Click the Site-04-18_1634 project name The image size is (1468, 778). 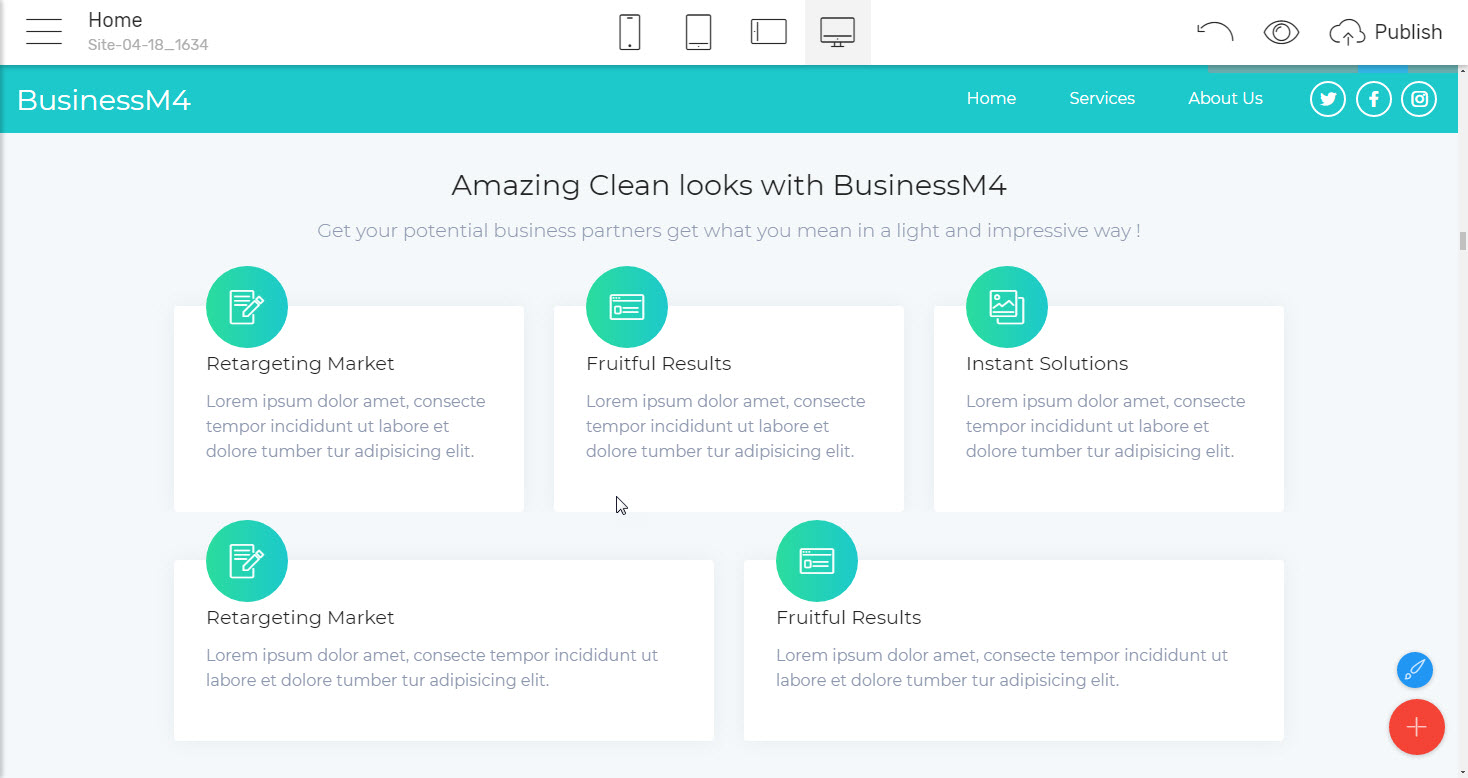coord(148,45)
